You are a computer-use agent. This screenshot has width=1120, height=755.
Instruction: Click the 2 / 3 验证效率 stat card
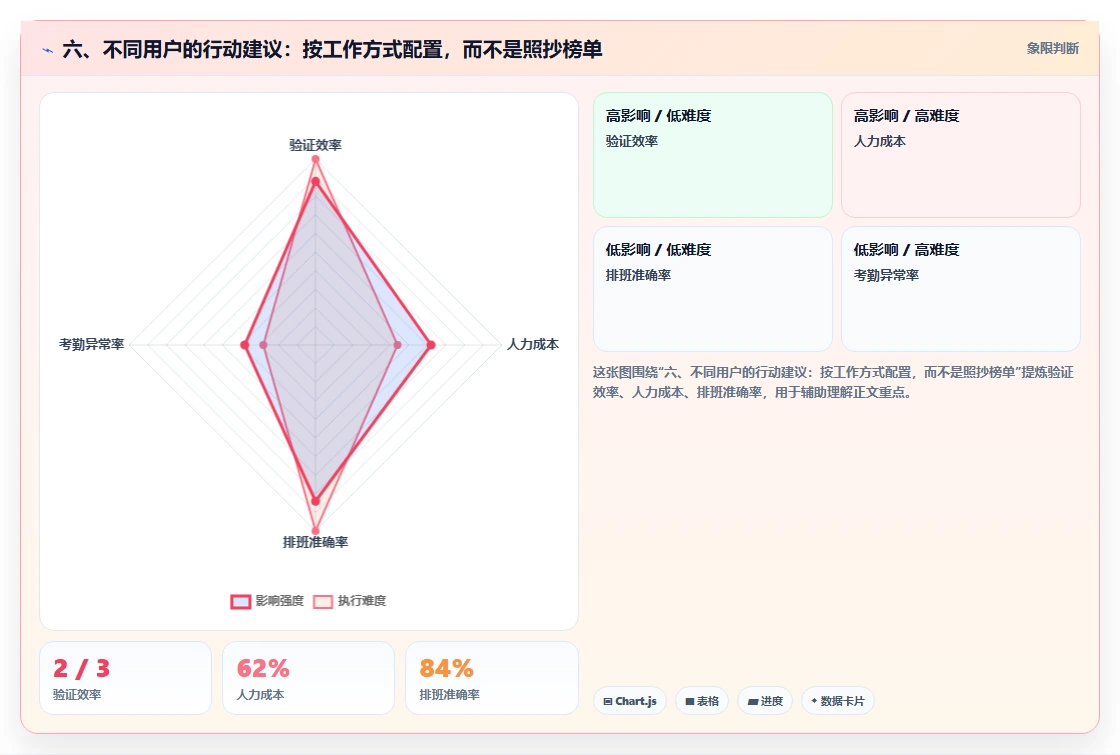[x=126, y=678]
